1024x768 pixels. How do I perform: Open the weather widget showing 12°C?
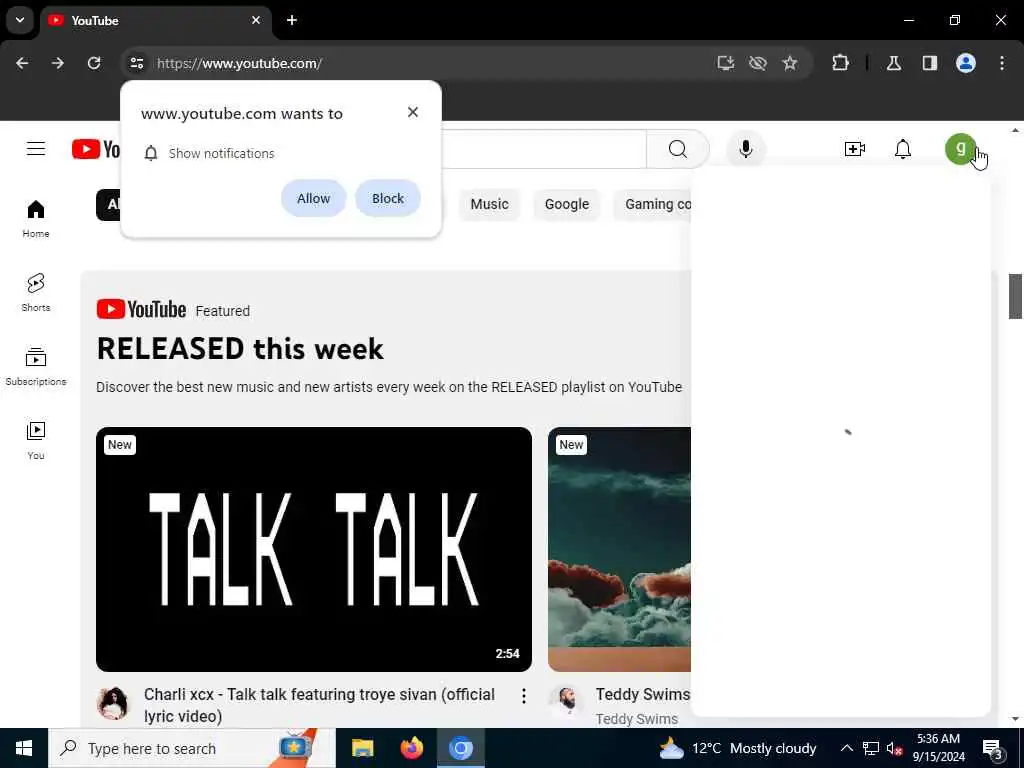[x=737, y=748]
